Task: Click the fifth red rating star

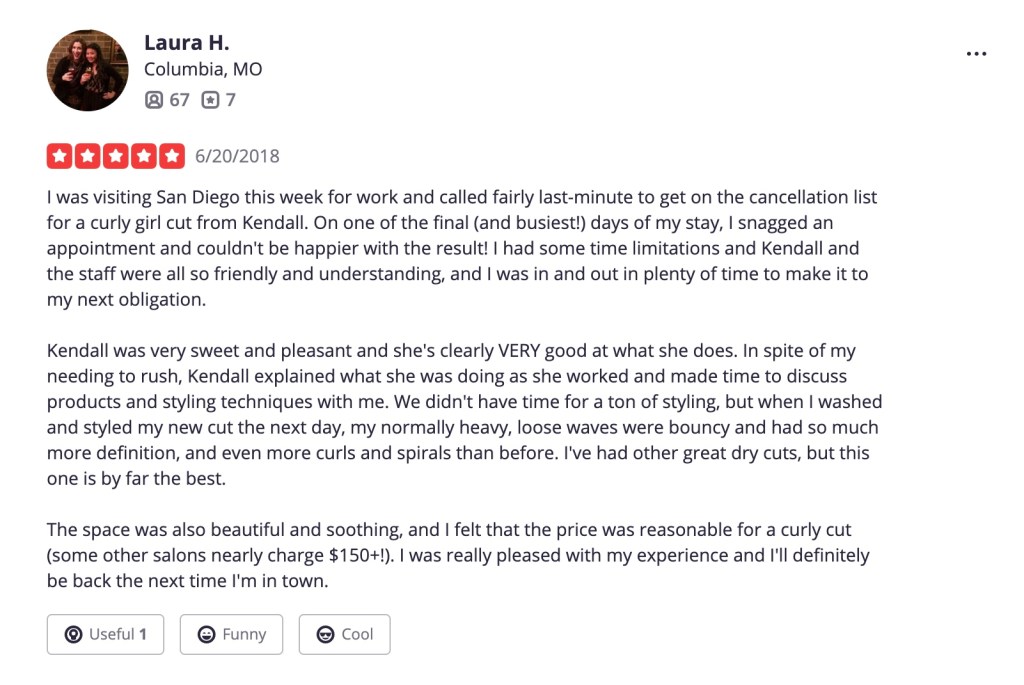Action: [x=173, y=156]
